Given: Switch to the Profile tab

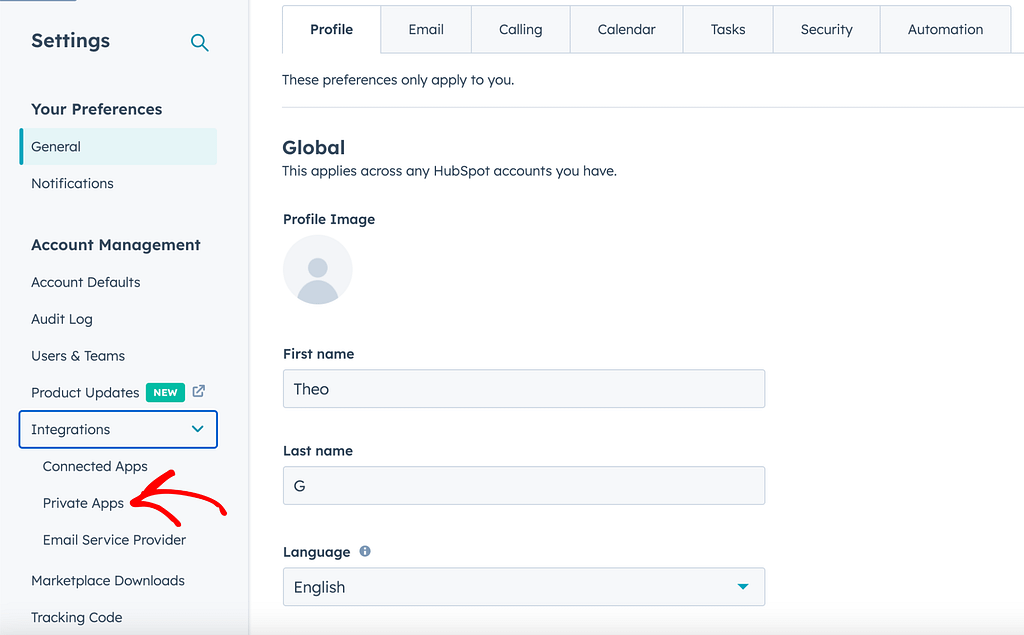Looking at the screenshot, I should (x=332, y=29).
